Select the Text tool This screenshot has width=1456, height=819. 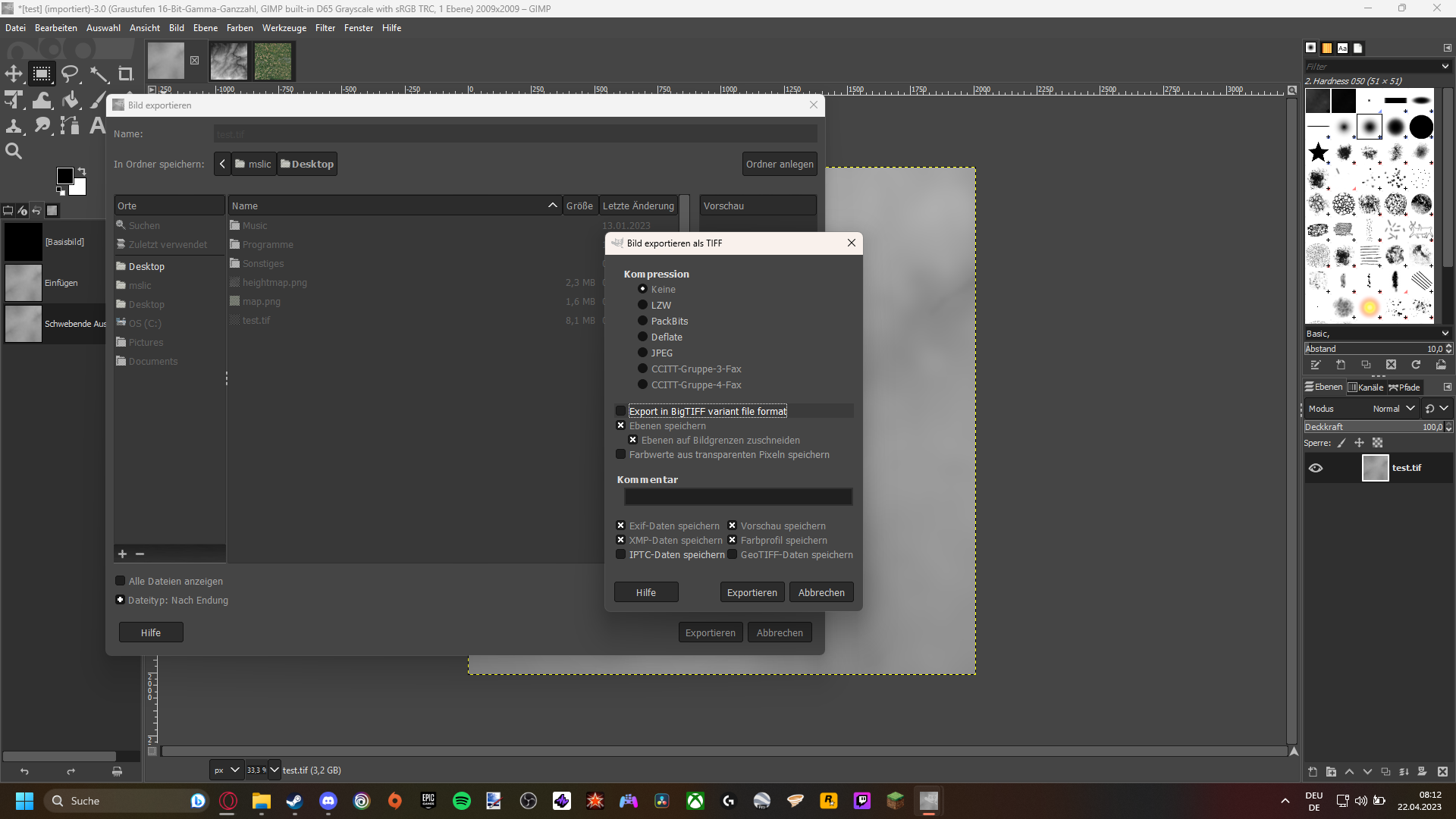click(x=97, y=125)
